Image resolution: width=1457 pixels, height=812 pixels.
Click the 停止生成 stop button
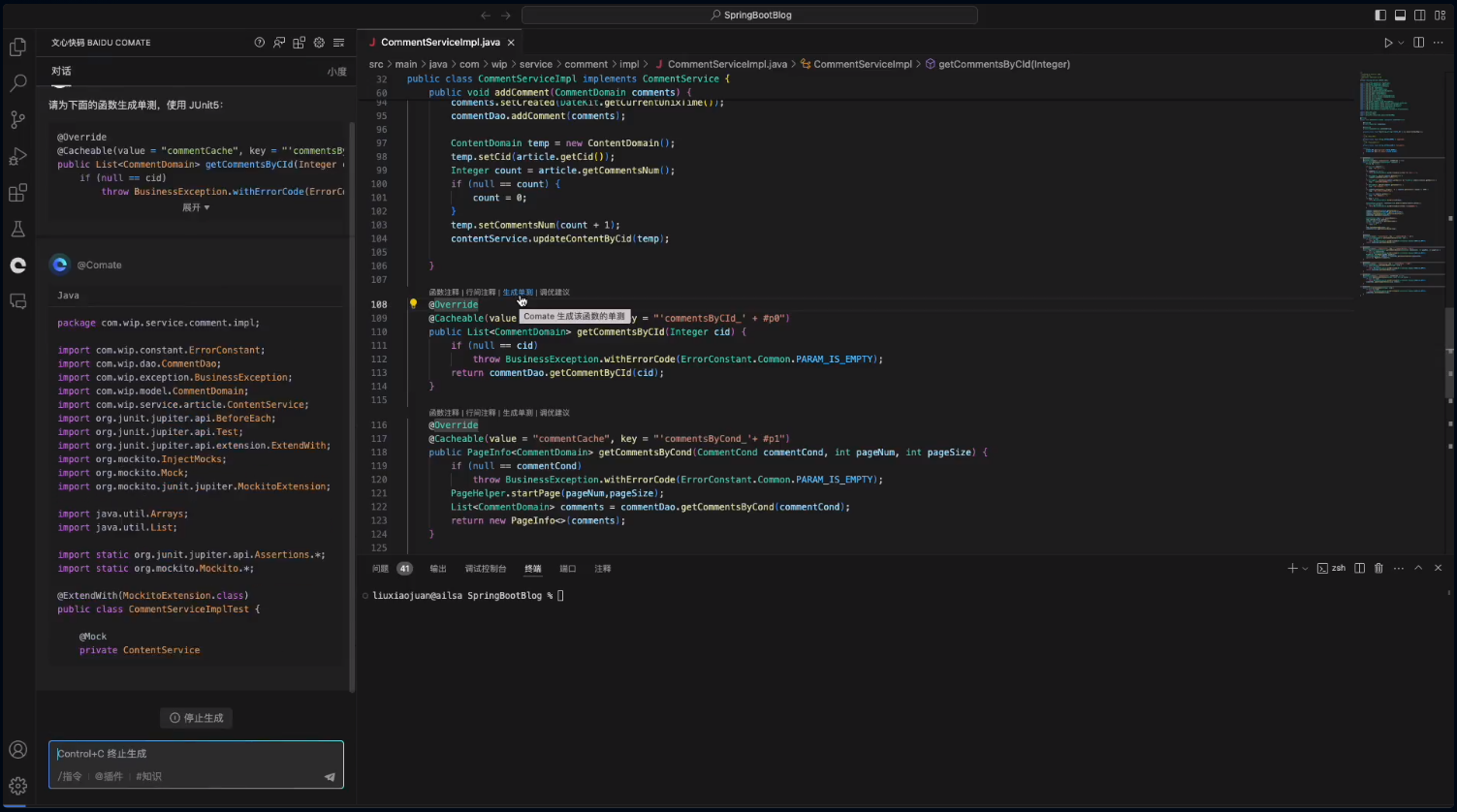tap(196, 718)
